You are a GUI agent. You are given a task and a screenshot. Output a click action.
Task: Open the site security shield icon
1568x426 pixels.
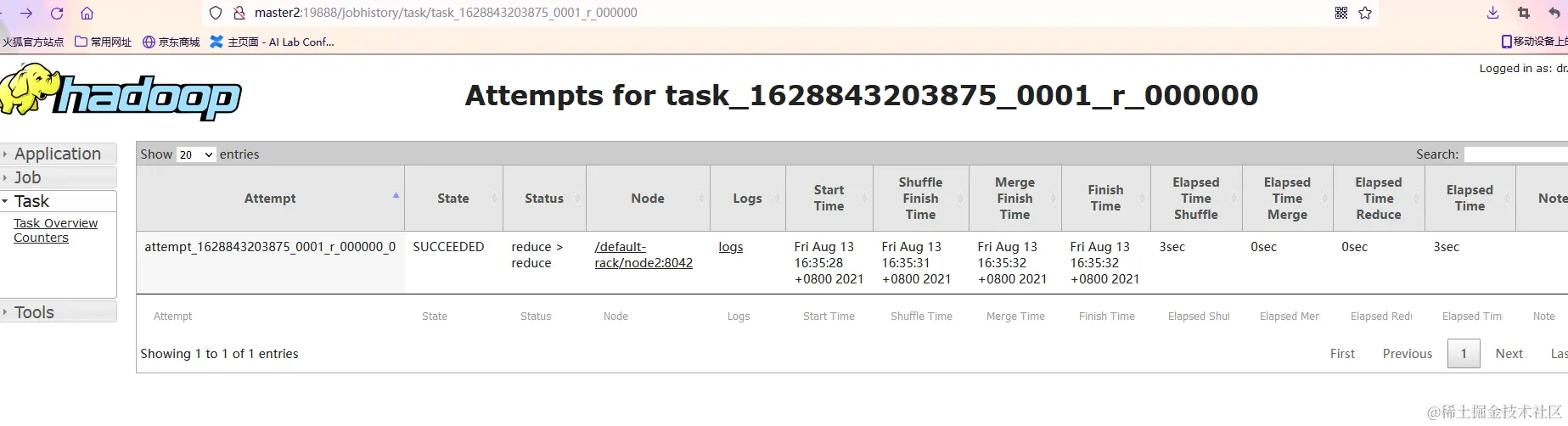point(216,13)
